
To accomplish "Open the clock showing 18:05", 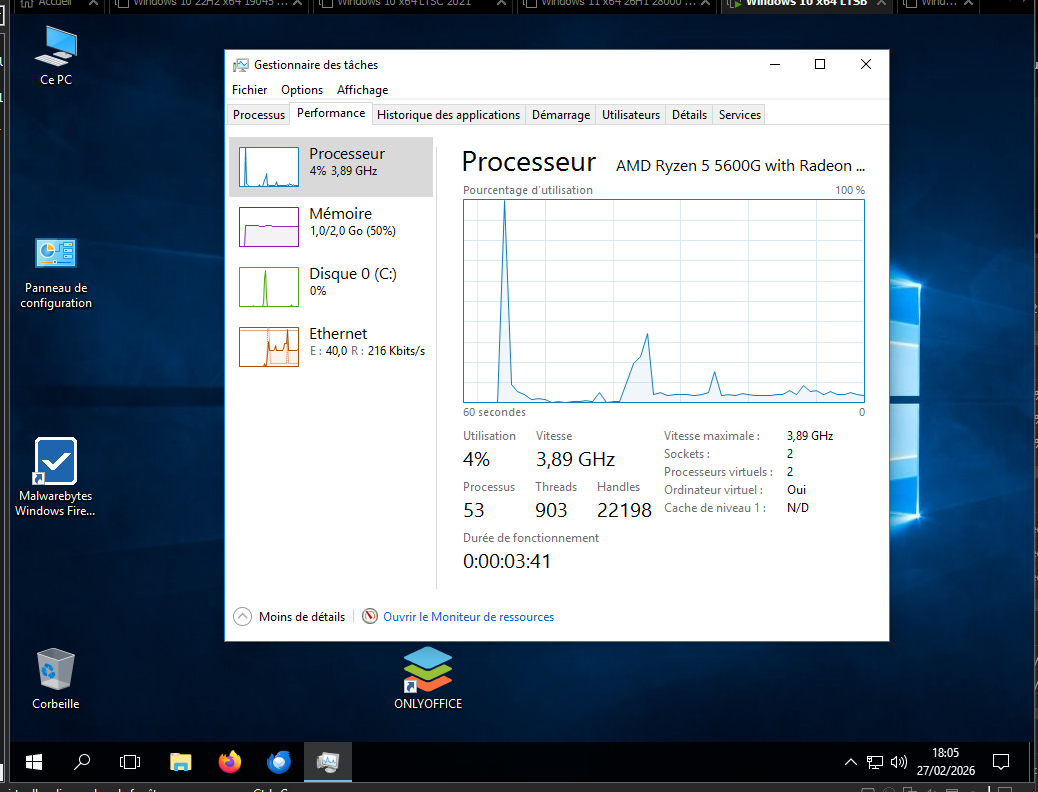I will point(945,762).
